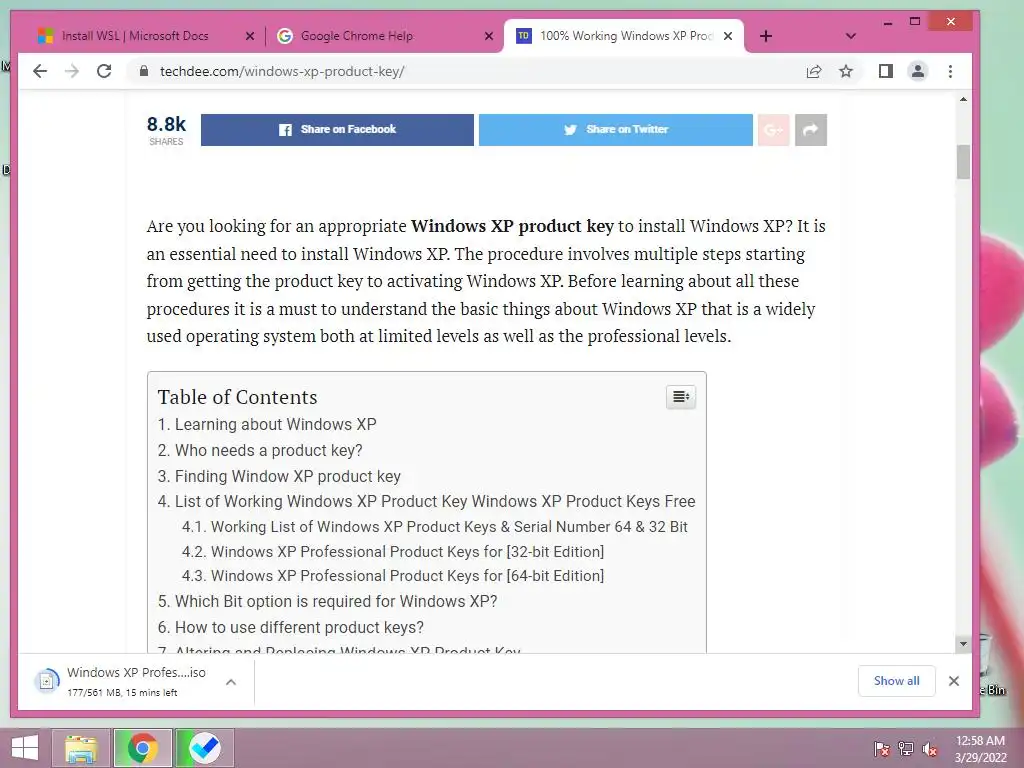Expand download options chevron for the iso
The image size is (1024, 768).
(x=231, y=682)
